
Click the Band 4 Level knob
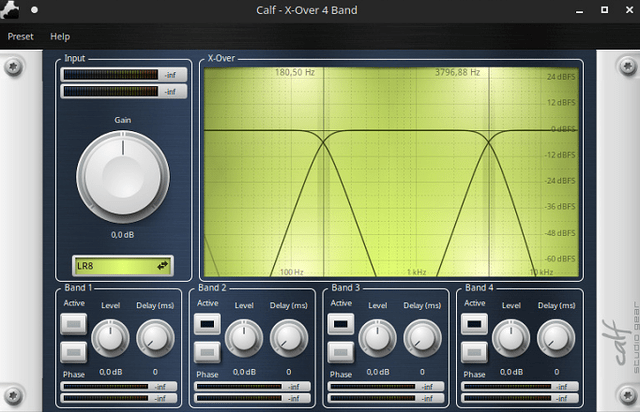(511, 339)
